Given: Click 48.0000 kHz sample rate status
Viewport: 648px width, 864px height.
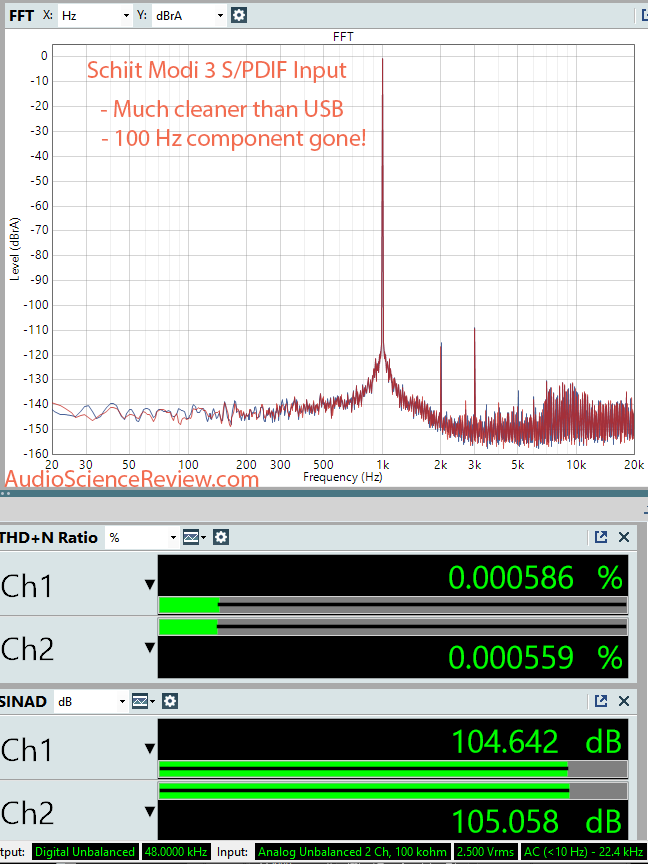Looking at the screenshot, I should pyautogui.click(x=176, y=852).
